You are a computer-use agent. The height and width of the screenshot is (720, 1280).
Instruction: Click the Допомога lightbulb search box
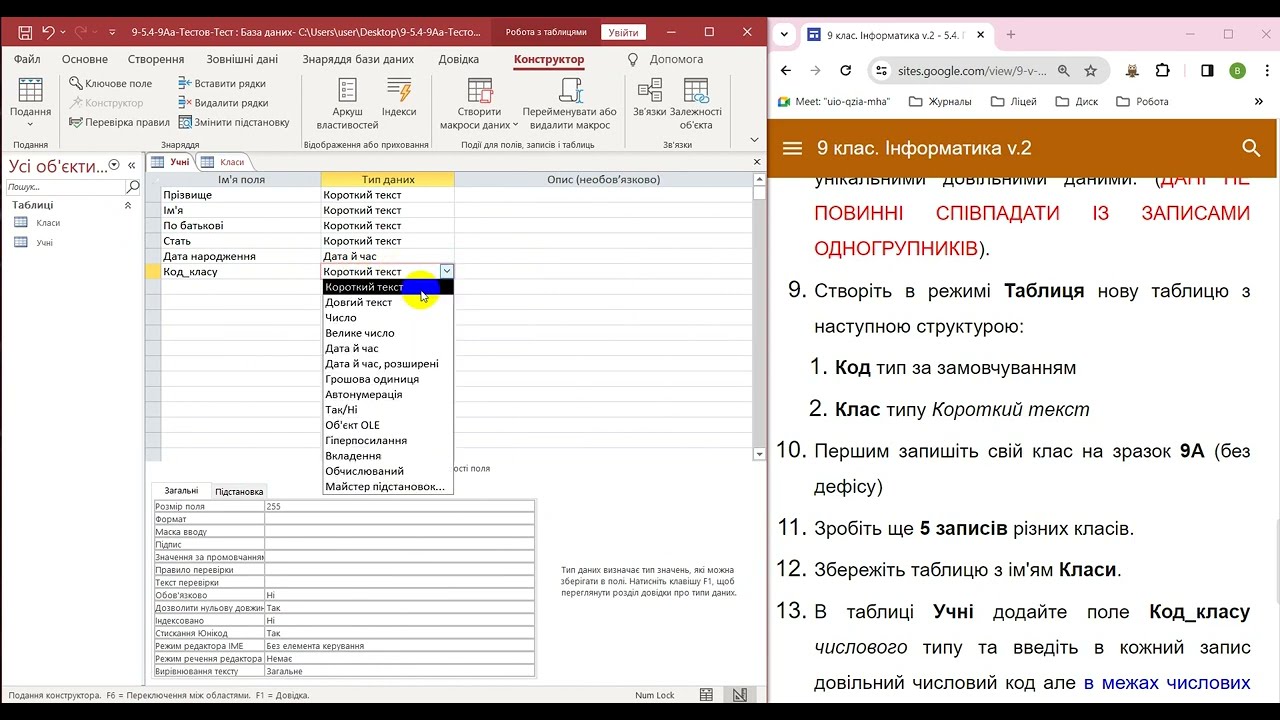pos(666,59)
